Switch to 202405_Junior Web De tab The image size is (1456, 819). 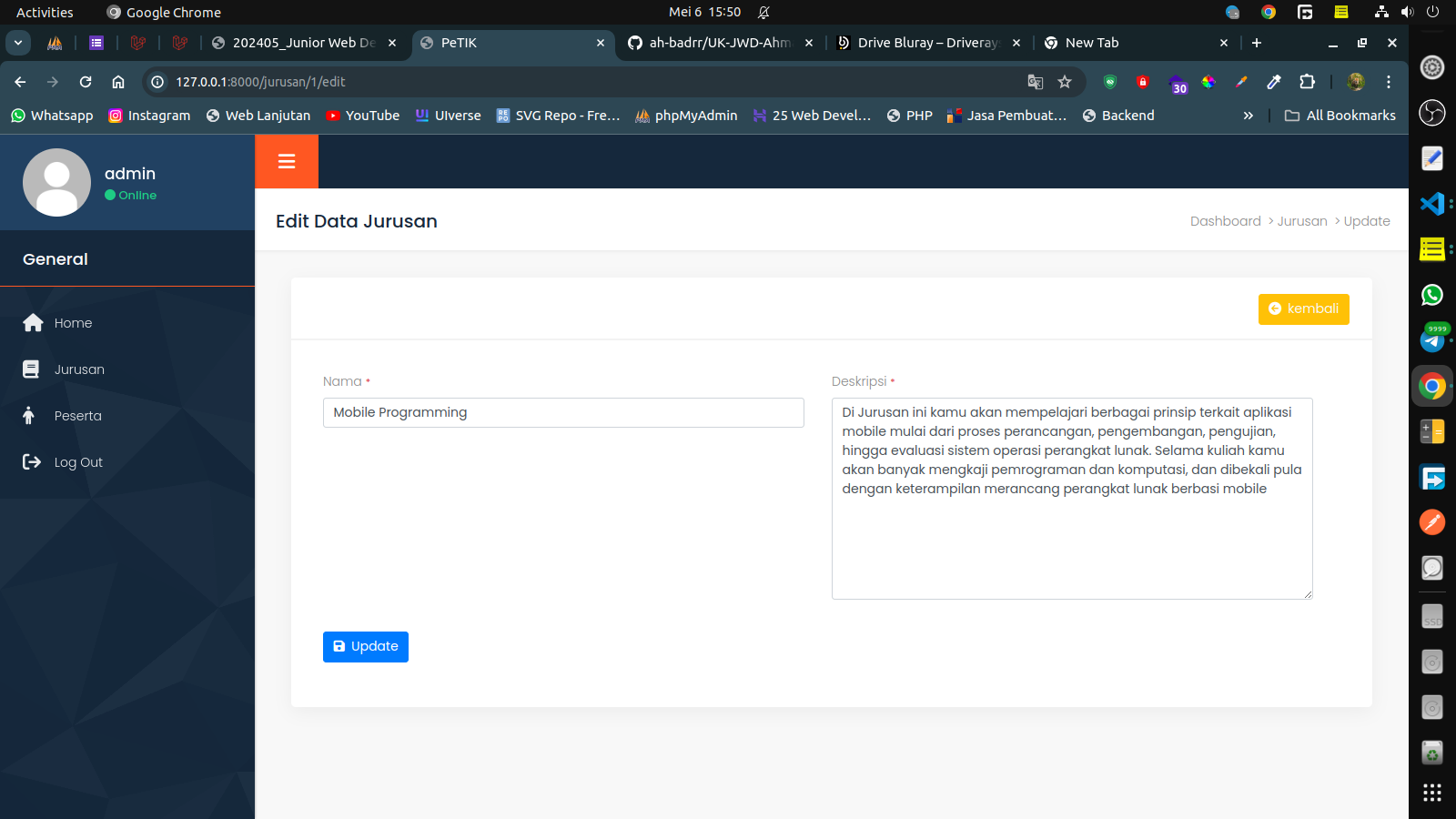coord(304,43)
